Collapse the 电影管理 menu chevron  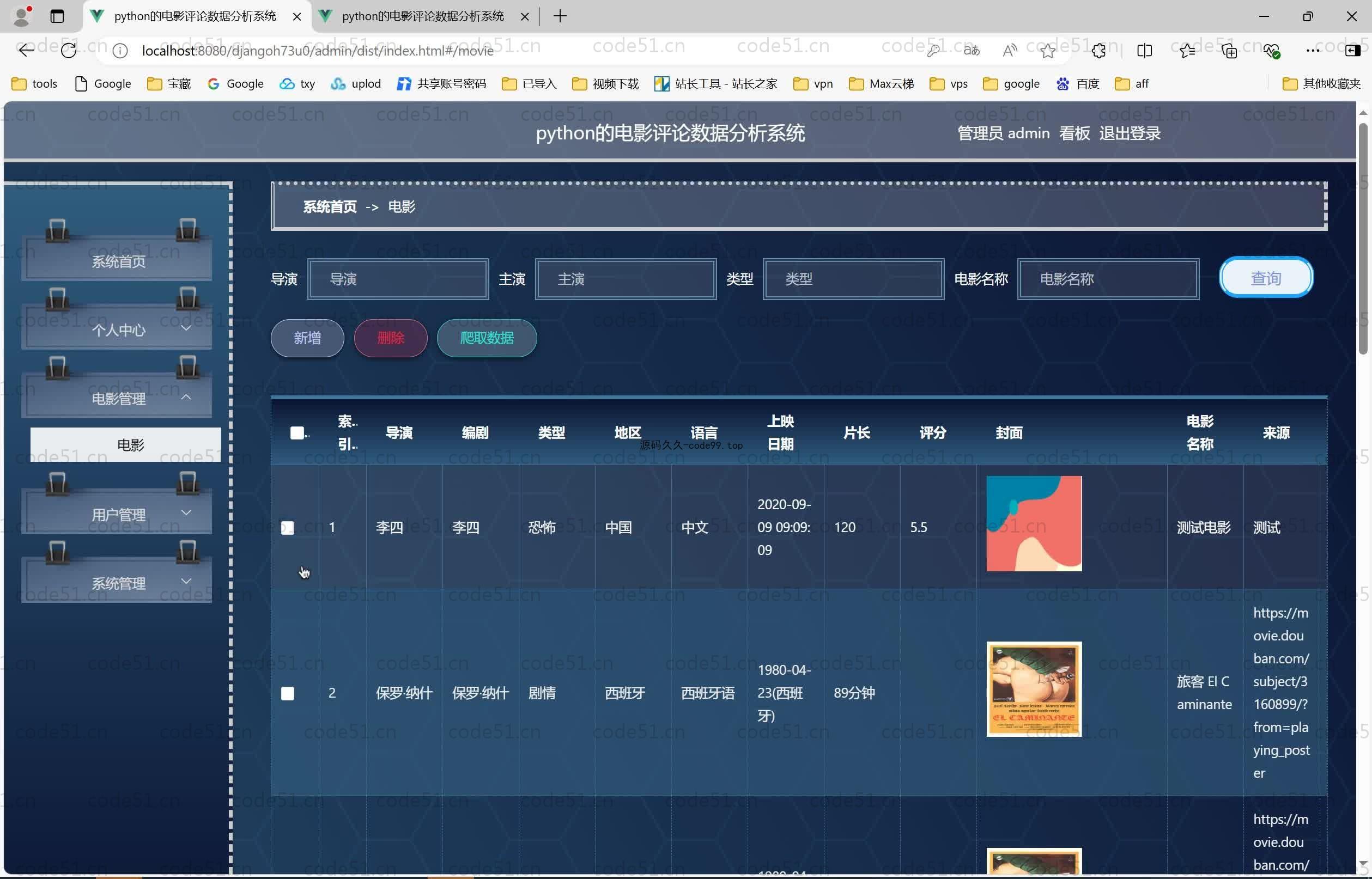pos(186,396)
